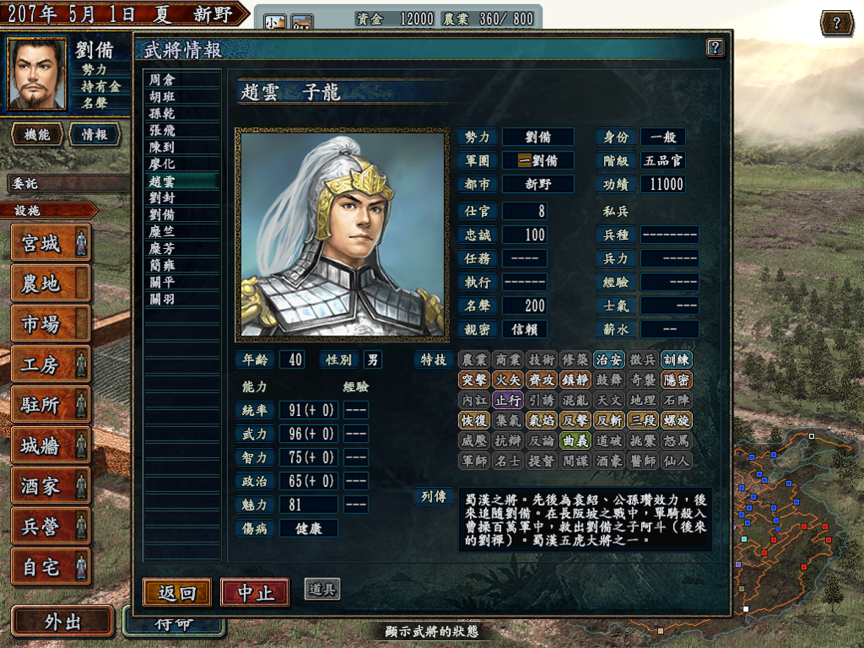
Task: Click the 曲義 green skill icon
Action: point(575,440)
